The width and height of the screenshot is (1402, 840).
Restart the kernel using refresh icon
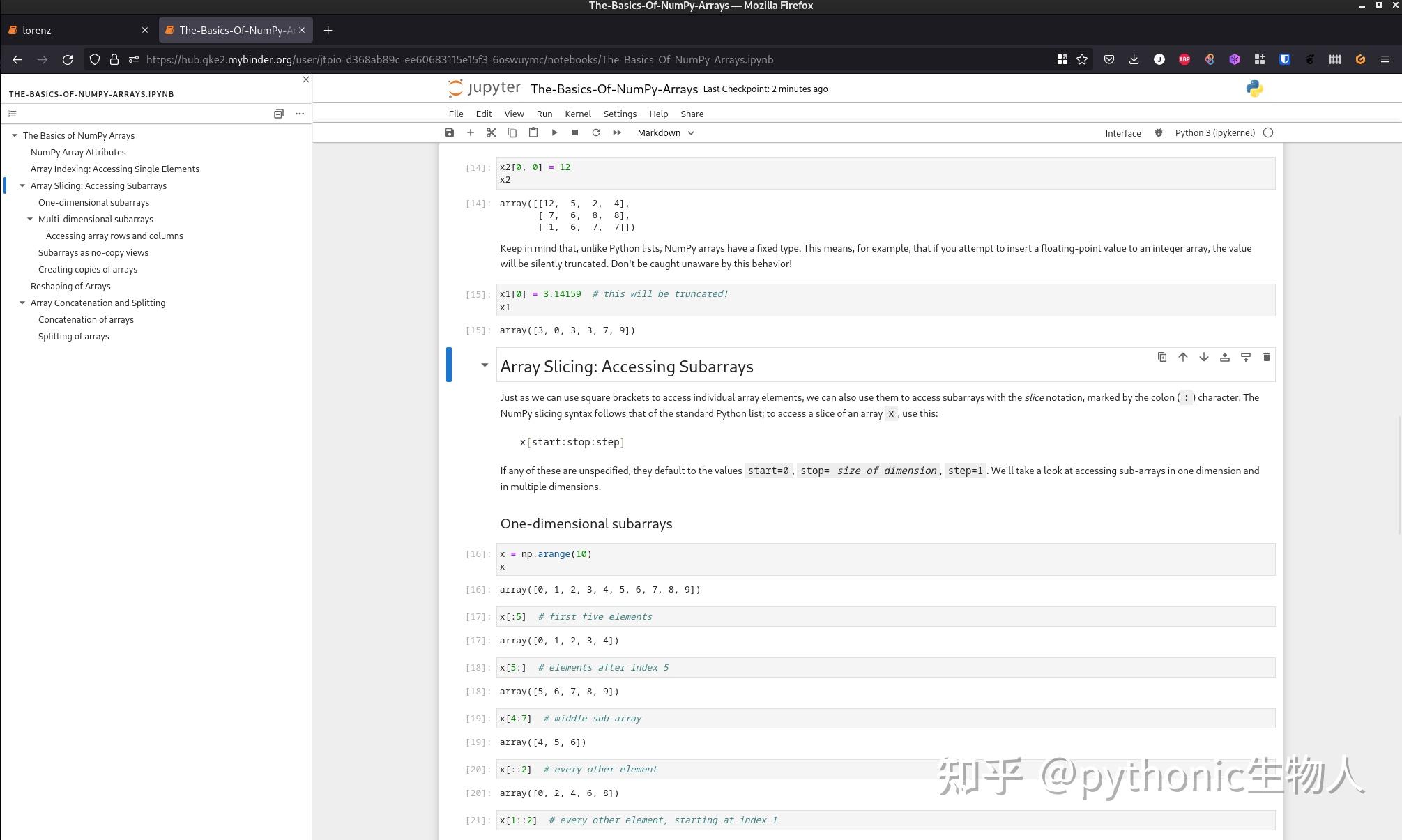[x=596, y=132]
